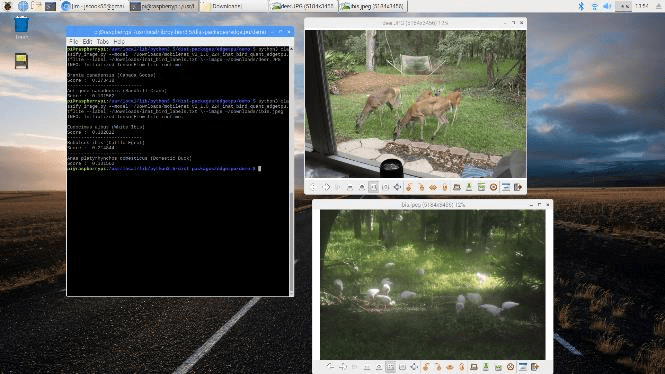Image resolution: width=665 pixels, height=374 pixels.
Task: Click the terminal window scrollbar
Action: pyautogui.click(x=291, y=171)
